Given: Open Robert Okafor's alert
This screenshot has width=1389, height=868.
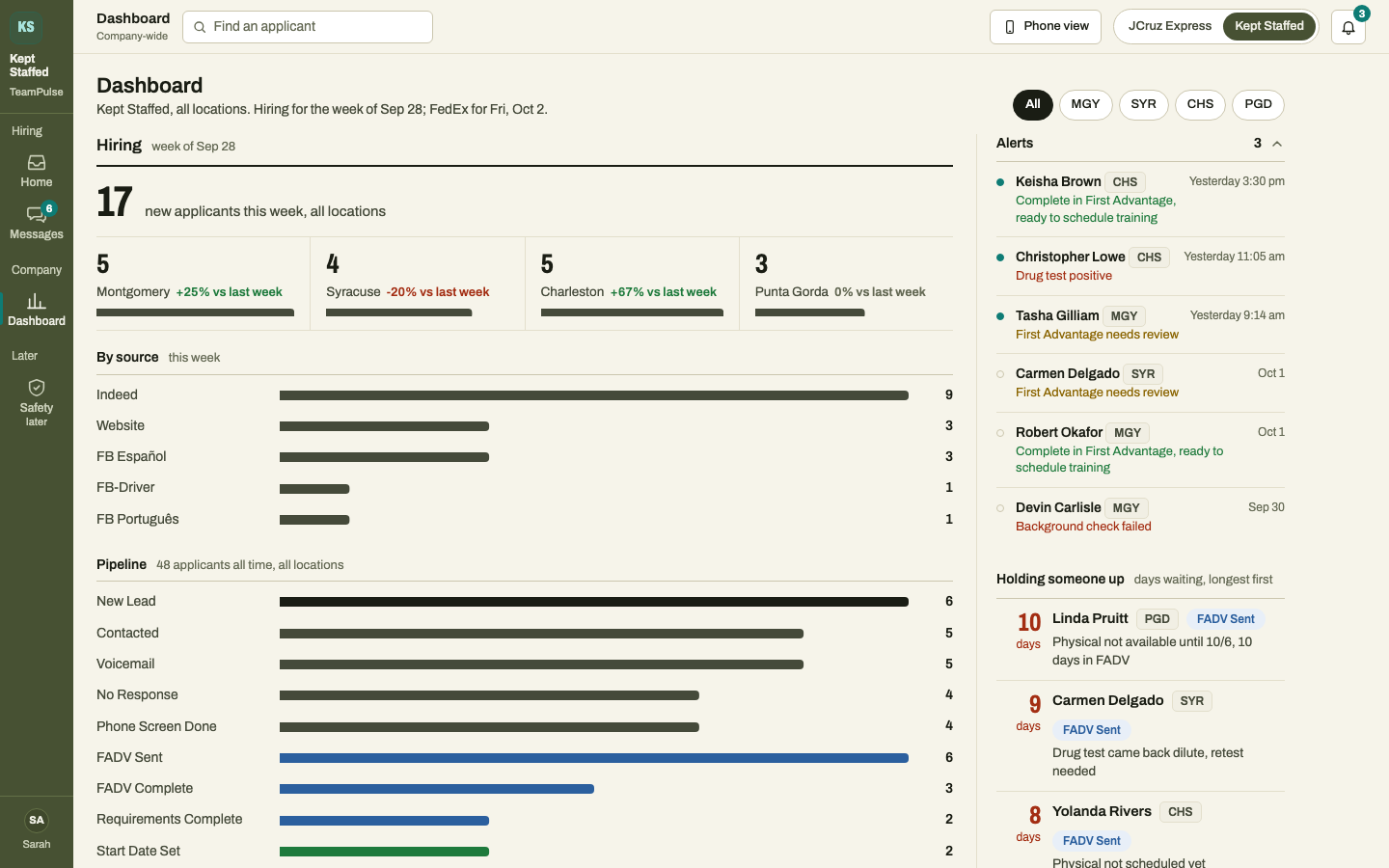Looking at the screenshot, I should [x=1140, y=449].
